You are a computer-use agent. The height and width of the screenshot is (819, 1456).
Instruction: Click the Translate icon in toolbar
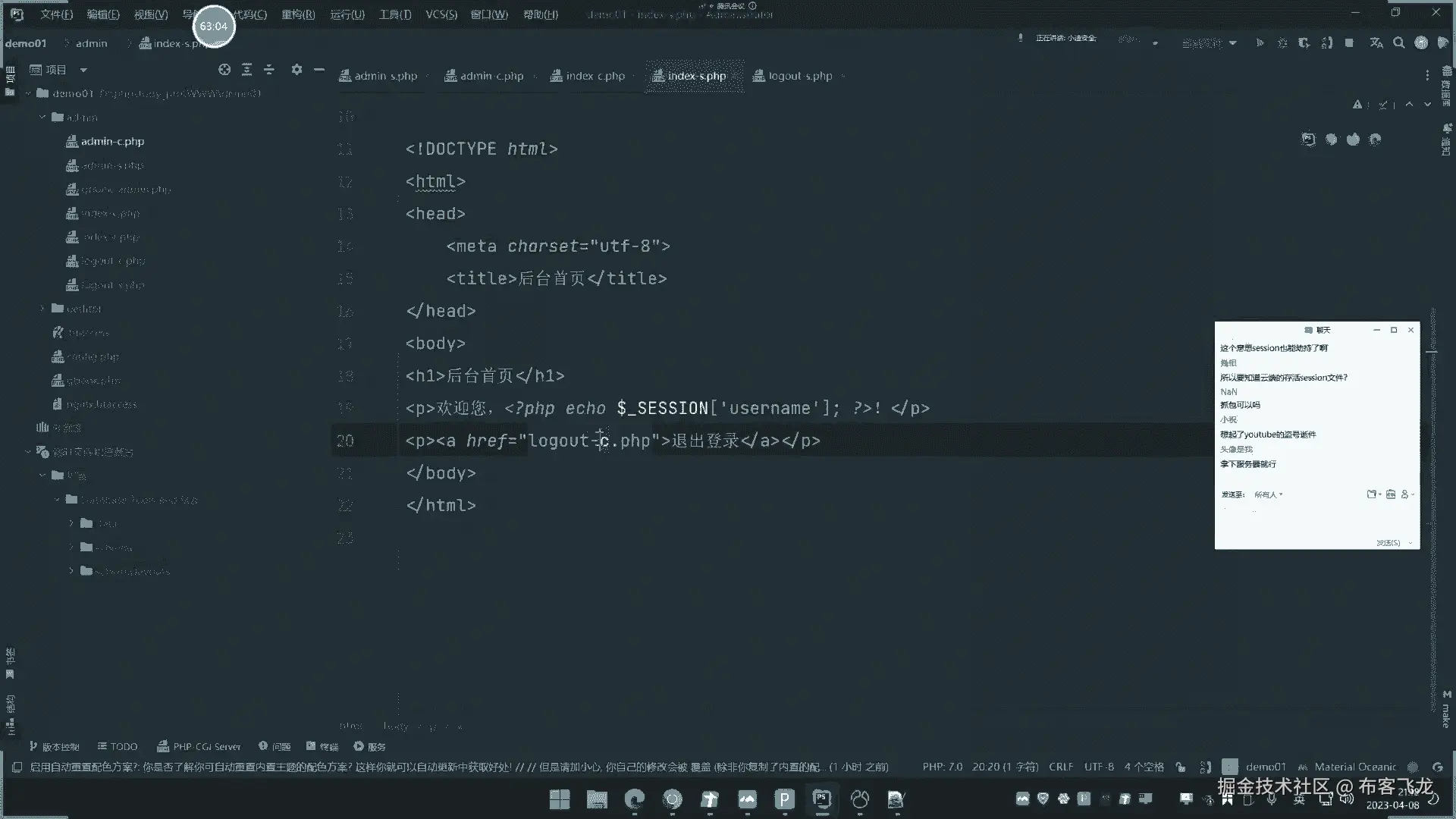[x=1376, y=43]
